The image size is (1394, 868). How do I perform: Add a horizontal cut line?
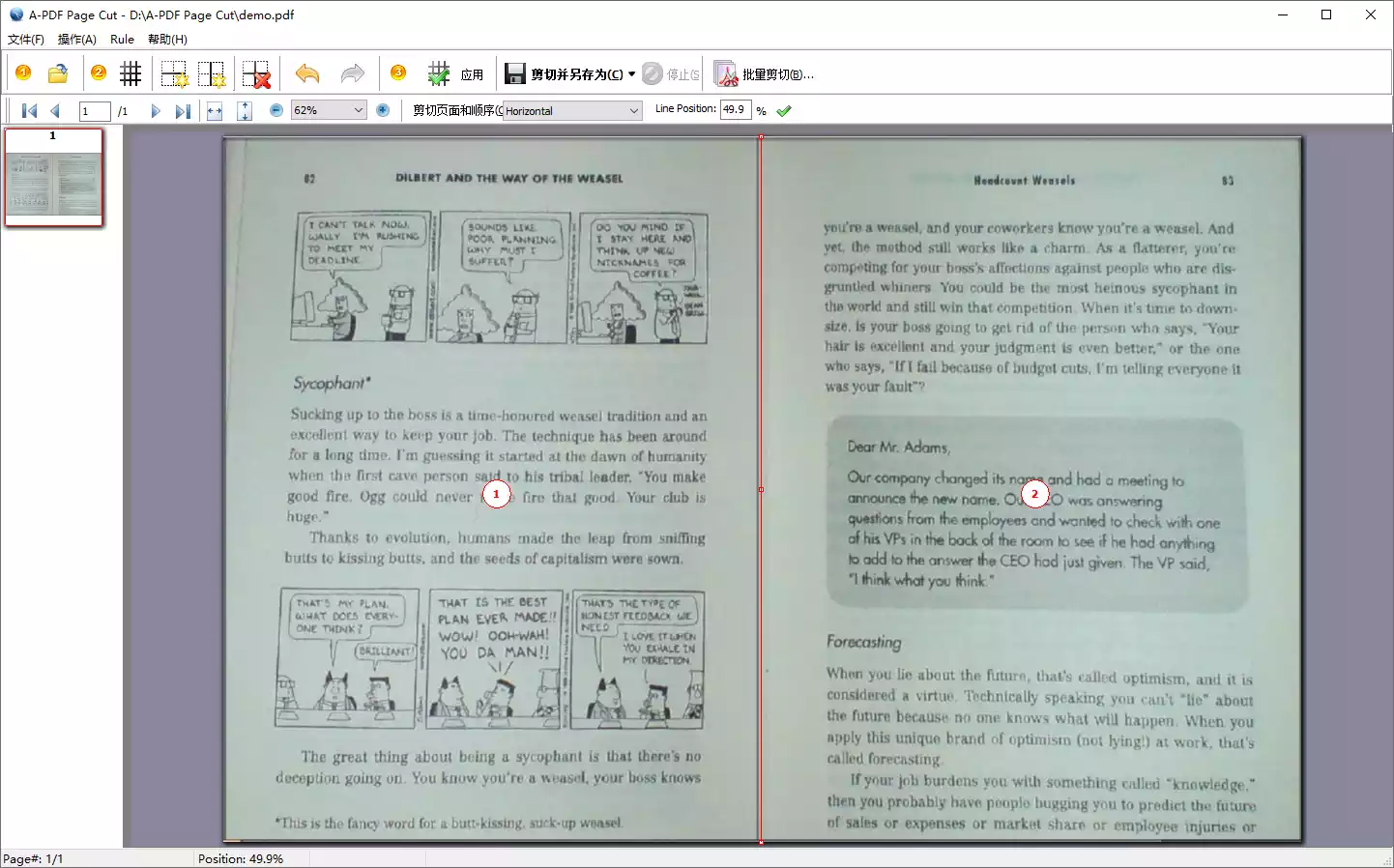174,73
